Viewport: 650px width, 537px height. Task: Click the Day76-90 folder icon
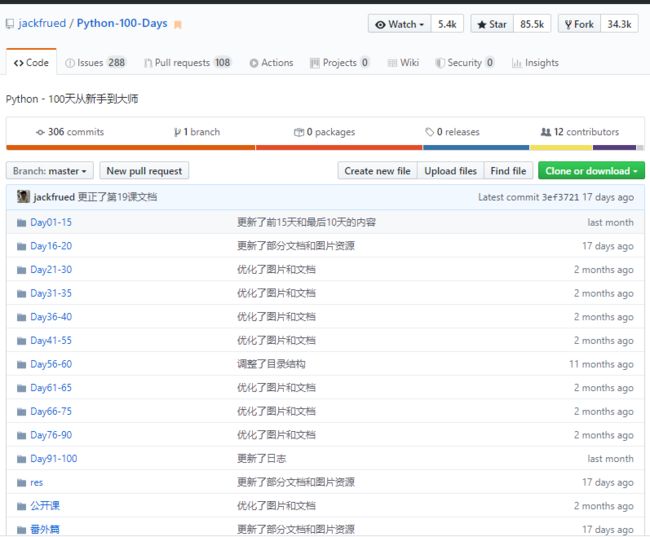pyautogui.click(x=22, y=436)
